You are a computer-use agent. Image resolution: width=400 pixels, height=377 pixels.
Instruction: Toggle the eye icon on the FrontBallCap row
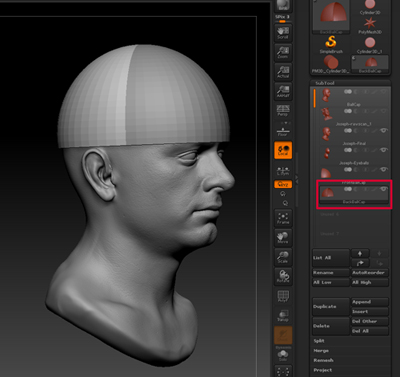click(384, 169)
